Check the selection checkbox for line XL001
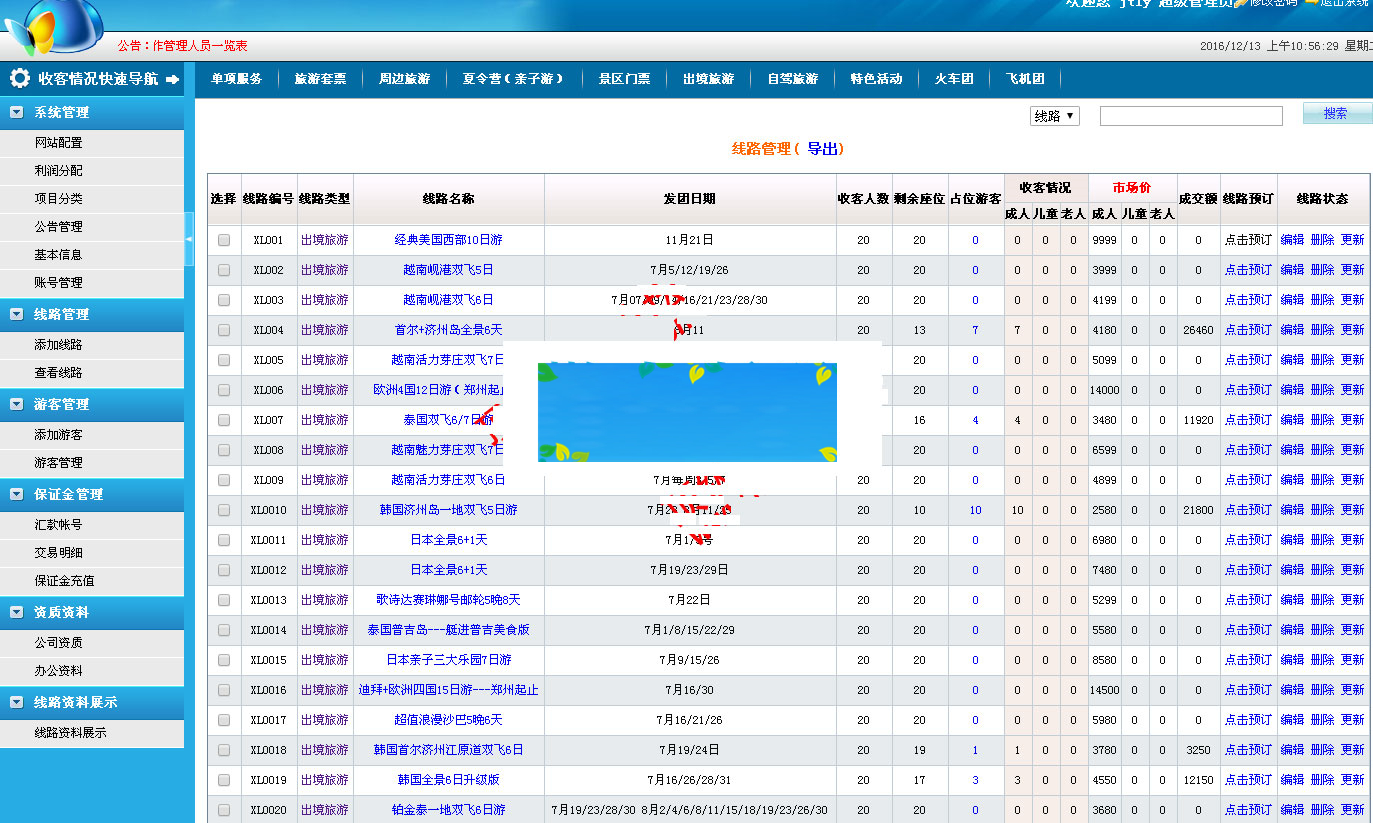1373x823 pixels. (223, 240)
